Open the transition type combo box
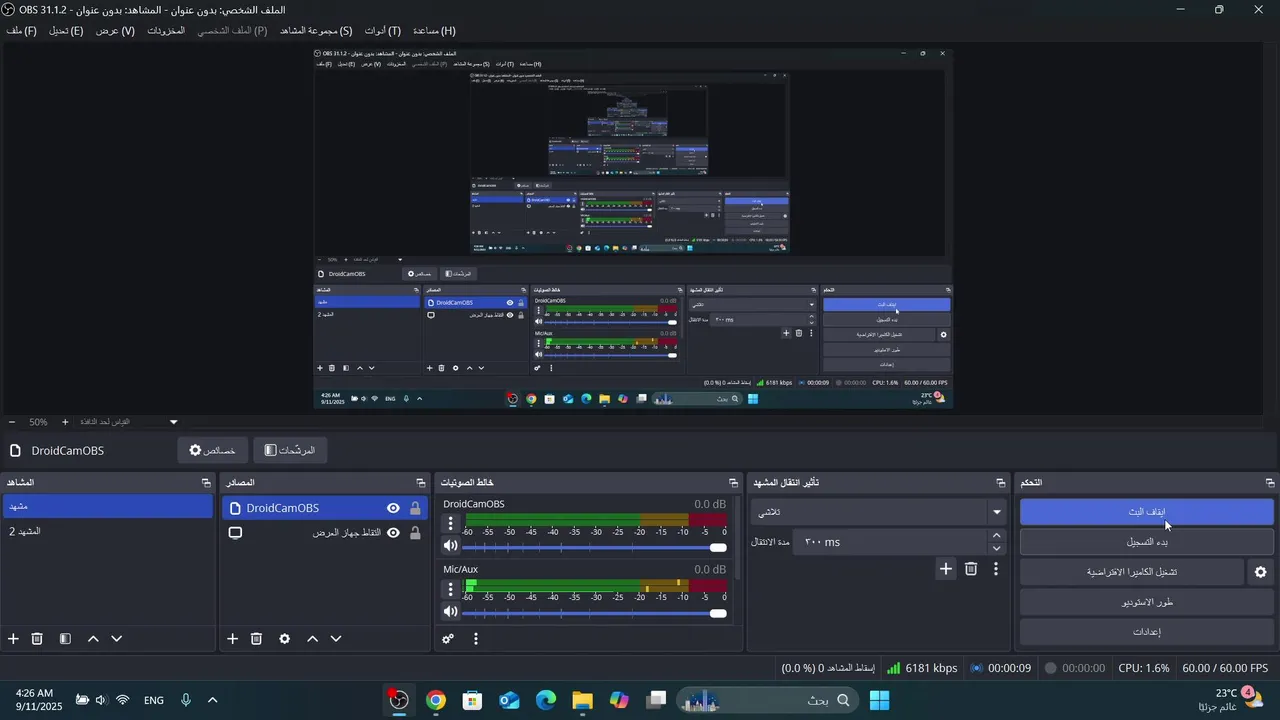Image resolution: width=1280 pixels, height=720 pixels. (x=880, y=512)
